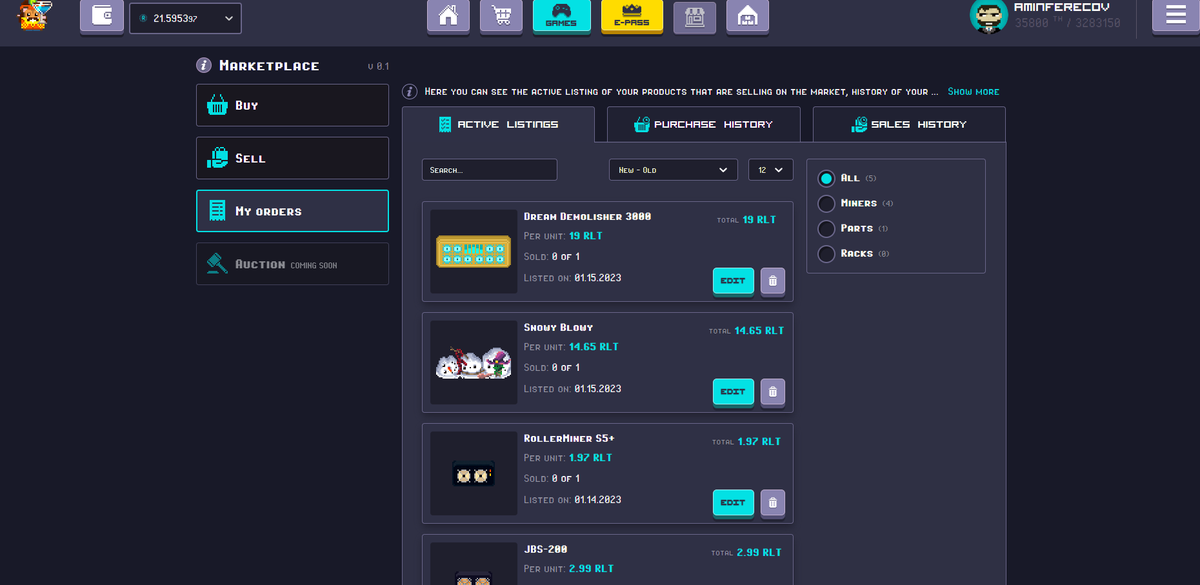Click the total 1.97 RLT value
1200x585 pixels.
click(759, 441)
